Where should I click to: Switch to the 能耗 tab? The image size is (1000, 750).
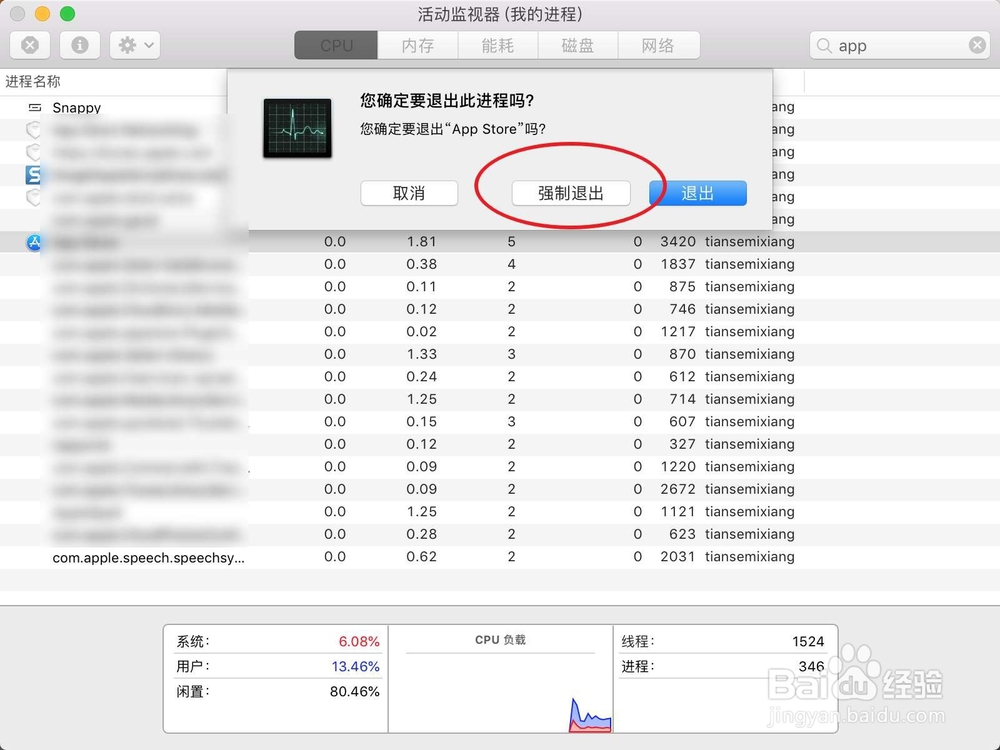498,45
